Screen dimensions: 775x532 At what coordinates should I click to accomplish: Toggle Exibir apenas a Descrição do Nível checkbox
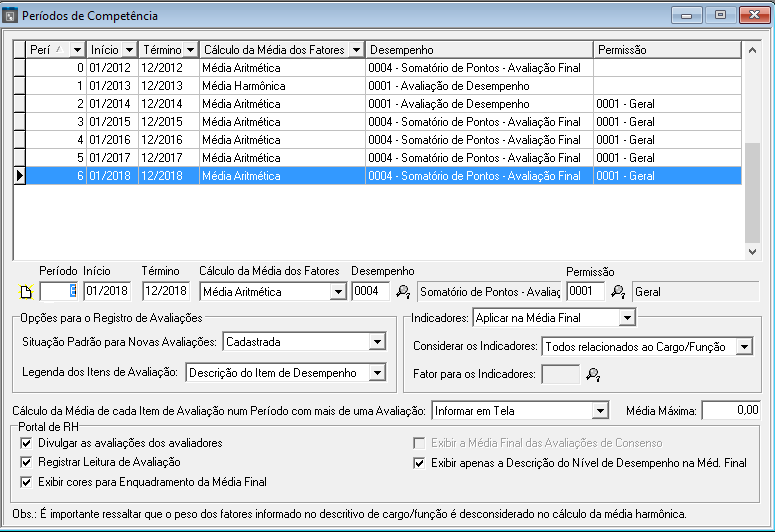coord(420,463)
